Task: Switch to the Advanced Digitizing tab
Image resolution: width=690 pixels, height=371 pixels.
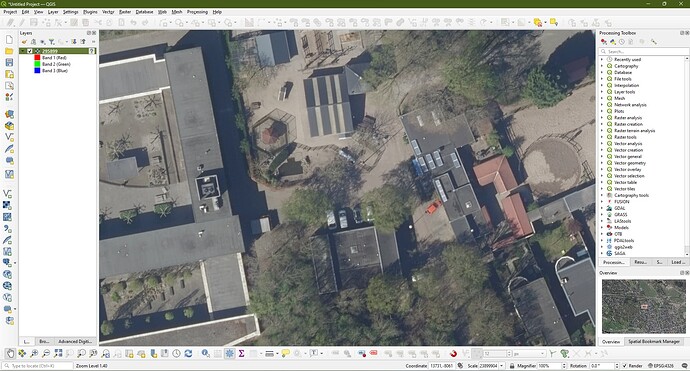Action: [x=75, y=342]
